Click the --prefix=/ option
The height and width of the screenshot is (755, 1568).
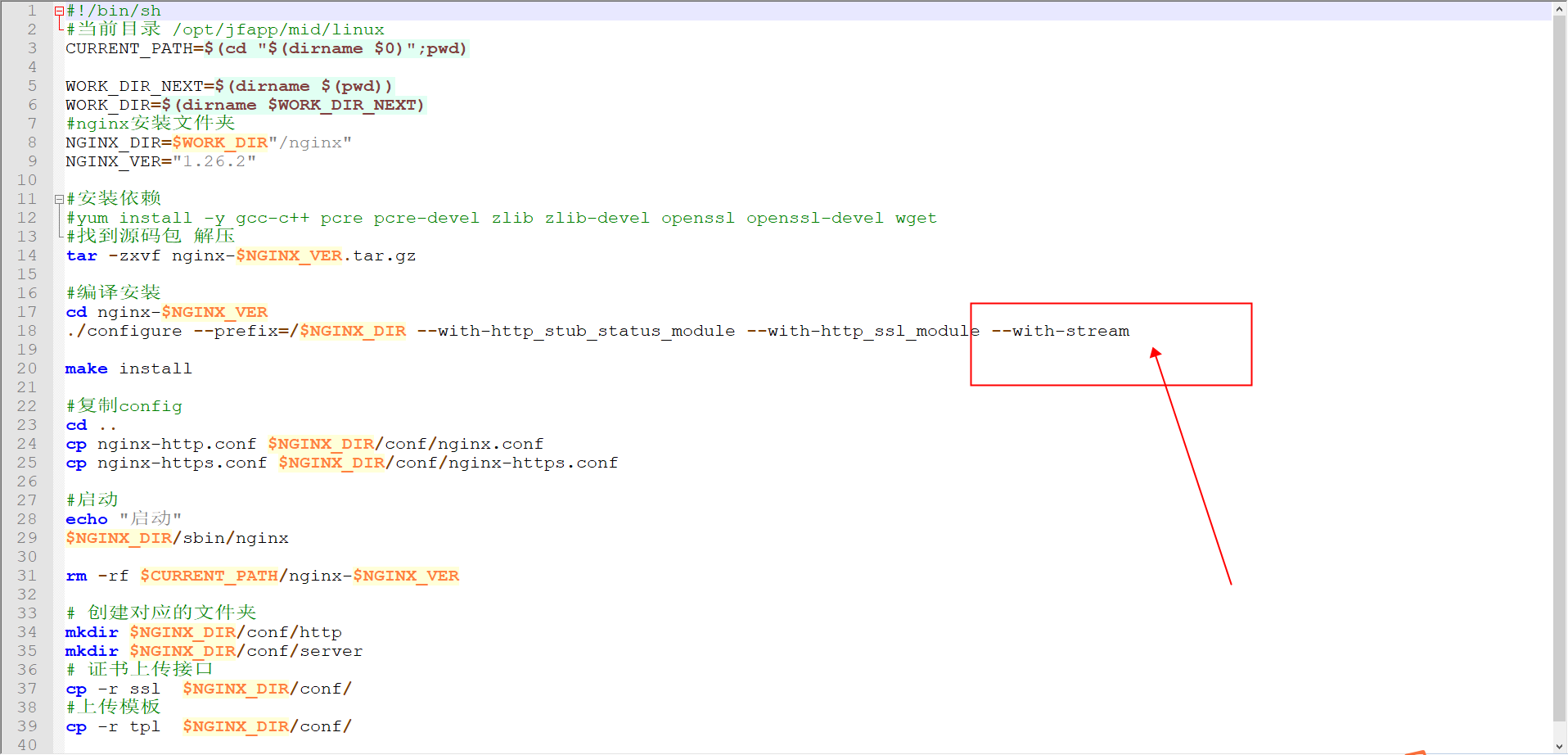point(246,331)
